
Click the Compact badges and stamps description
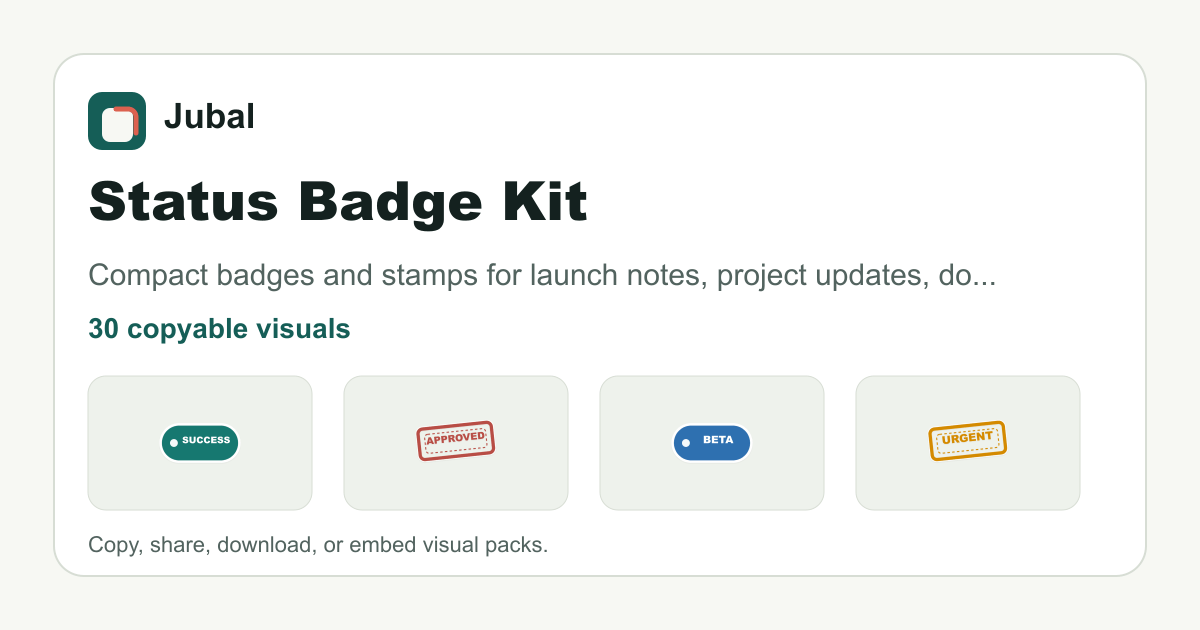542,276
